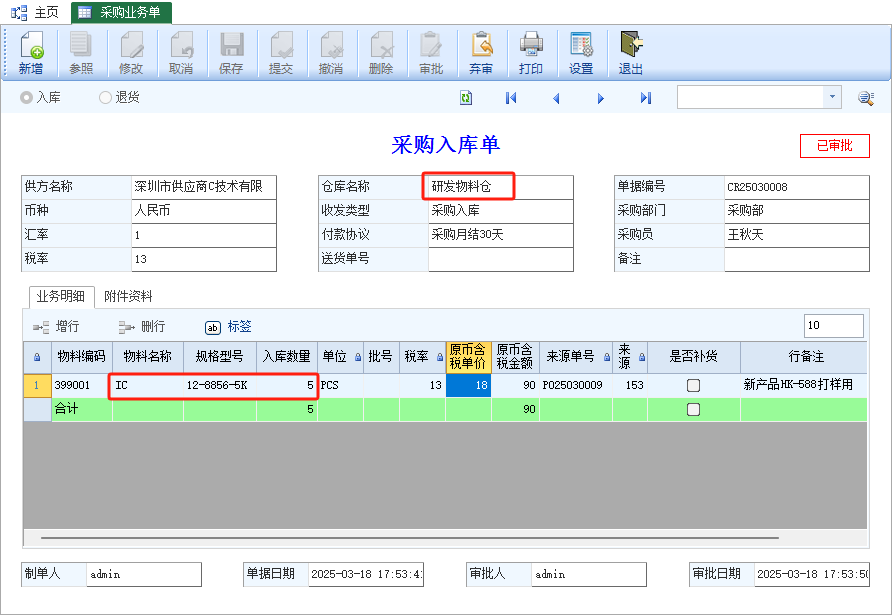
Task: Switch to the 采购业务单 tab
Action: [x=121, y=13]
